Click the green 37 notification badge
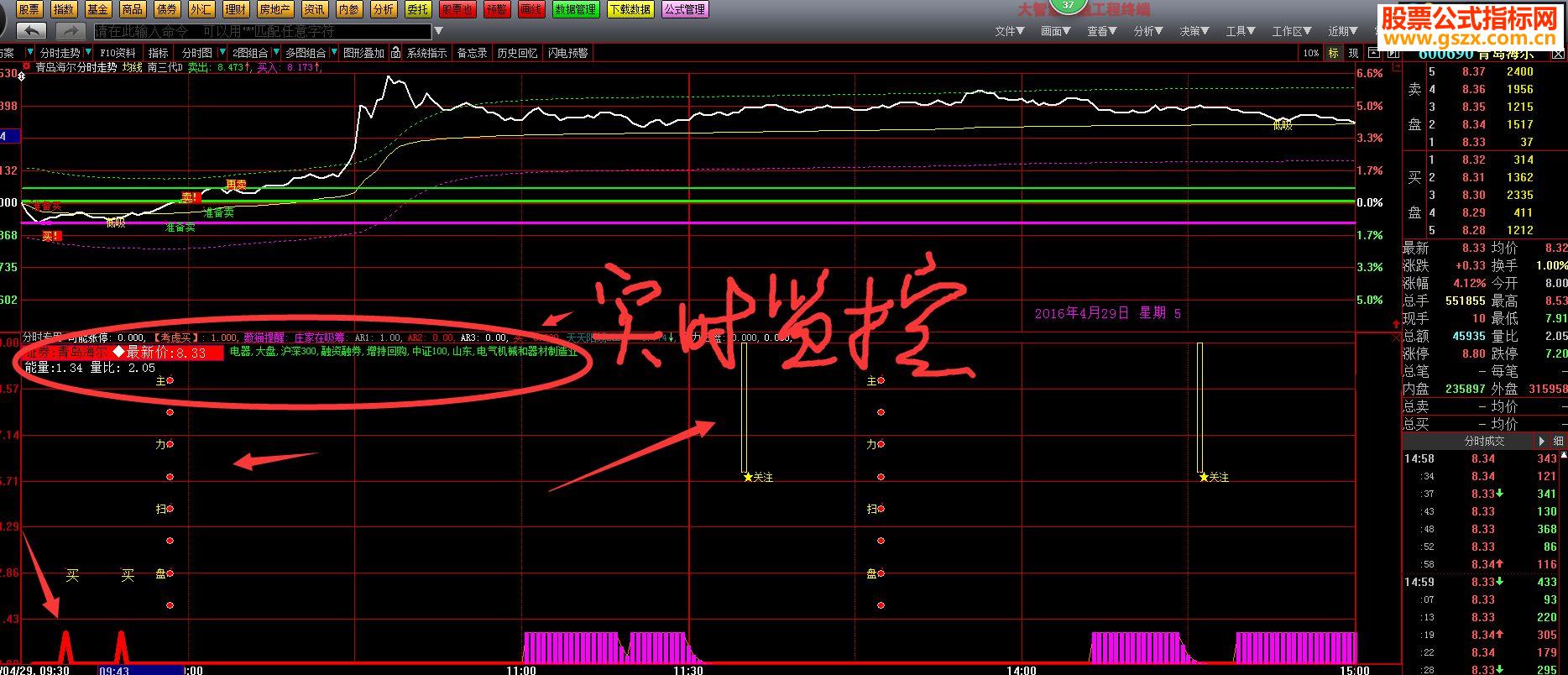The height and width of the screenshot is (675, 1568). [x=1068, y=5]
